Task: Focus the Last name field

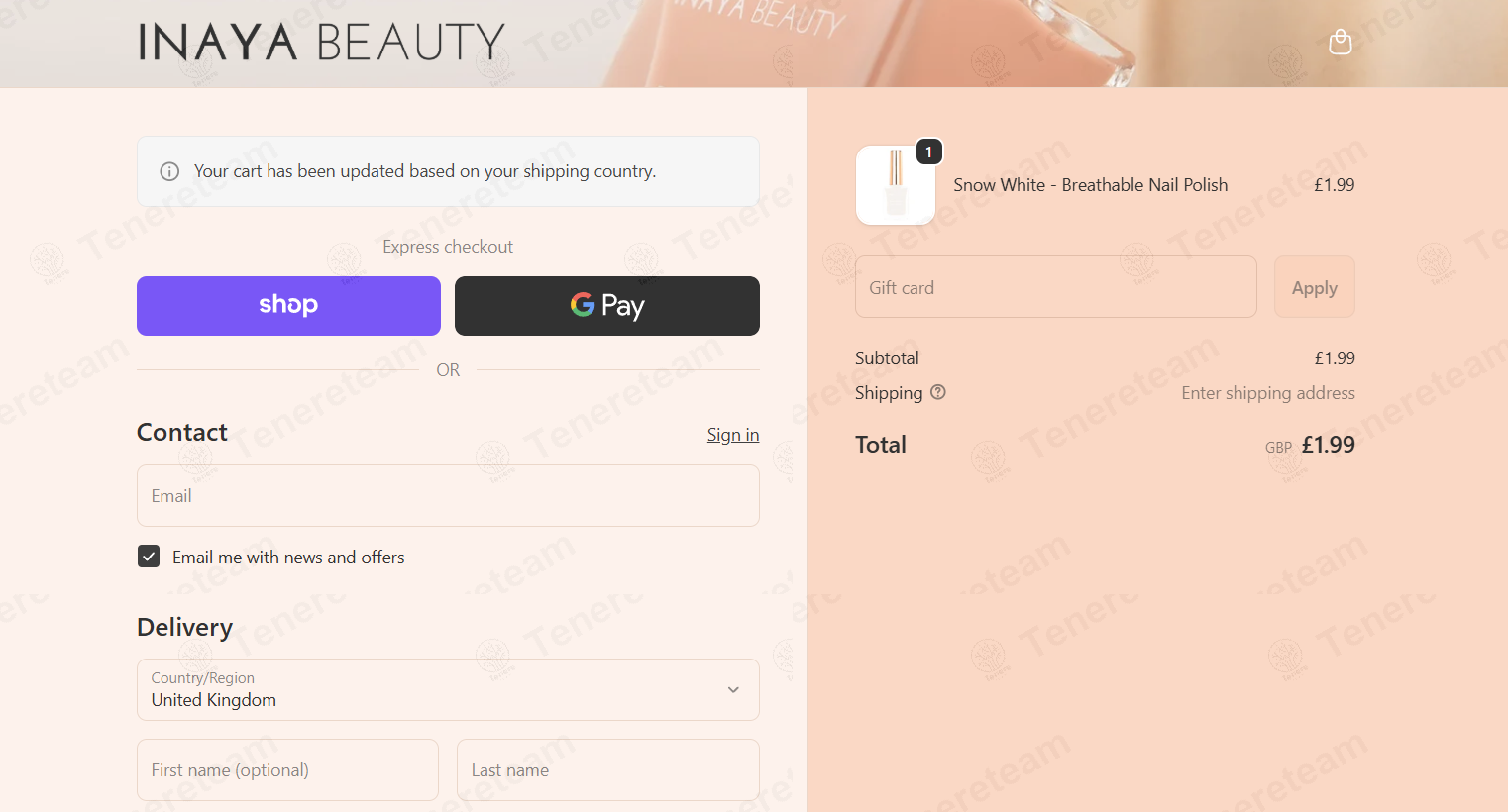Action: point(608,770)
